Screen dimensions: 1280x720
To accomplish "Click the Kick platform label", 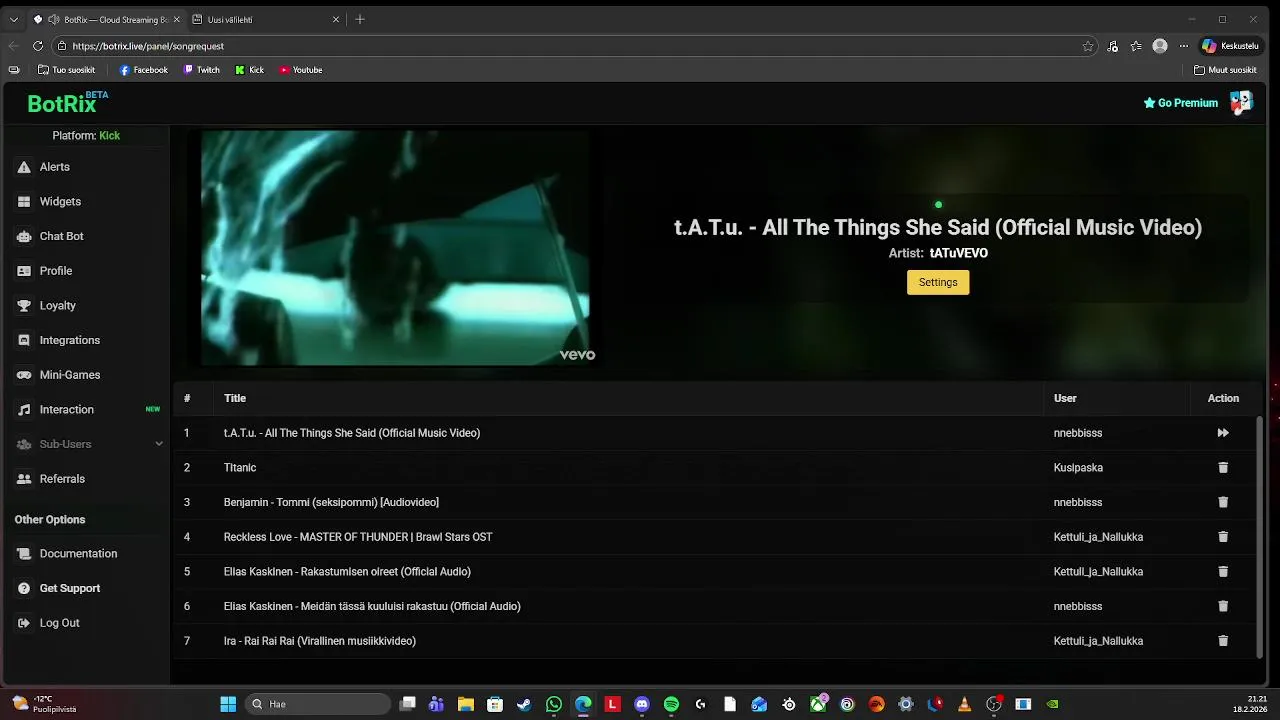I will click(109, 135).
